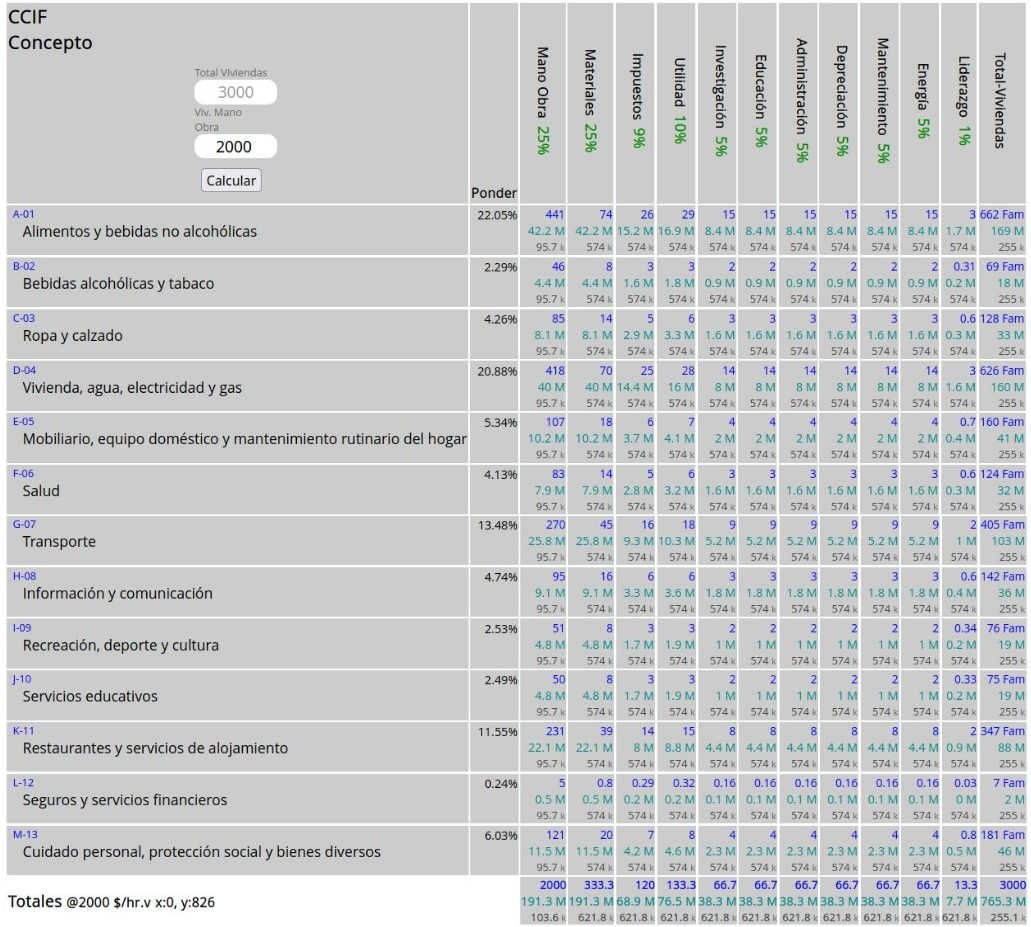1031x927 pixels.
Task: Click the Materiales 25% column header
Action: click(x=590, y=100)
